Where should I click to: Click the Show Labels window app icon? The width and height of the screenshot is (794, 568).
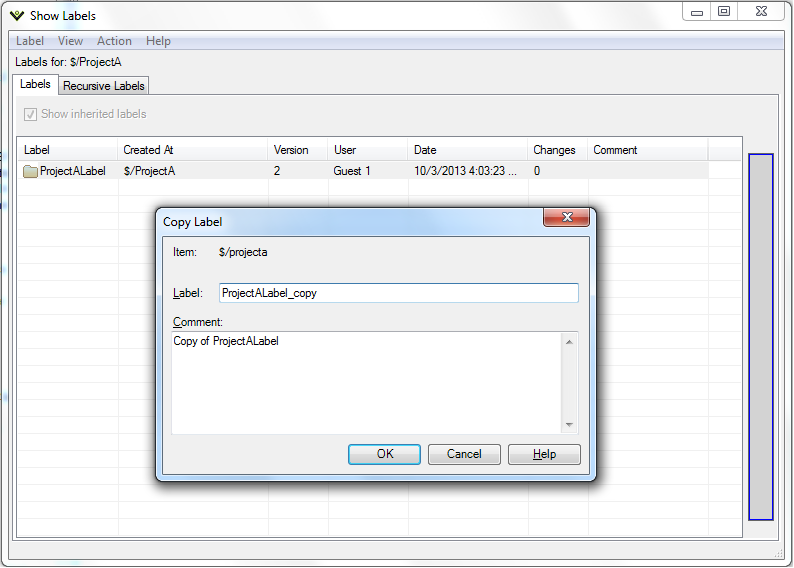tap(17, 16)
